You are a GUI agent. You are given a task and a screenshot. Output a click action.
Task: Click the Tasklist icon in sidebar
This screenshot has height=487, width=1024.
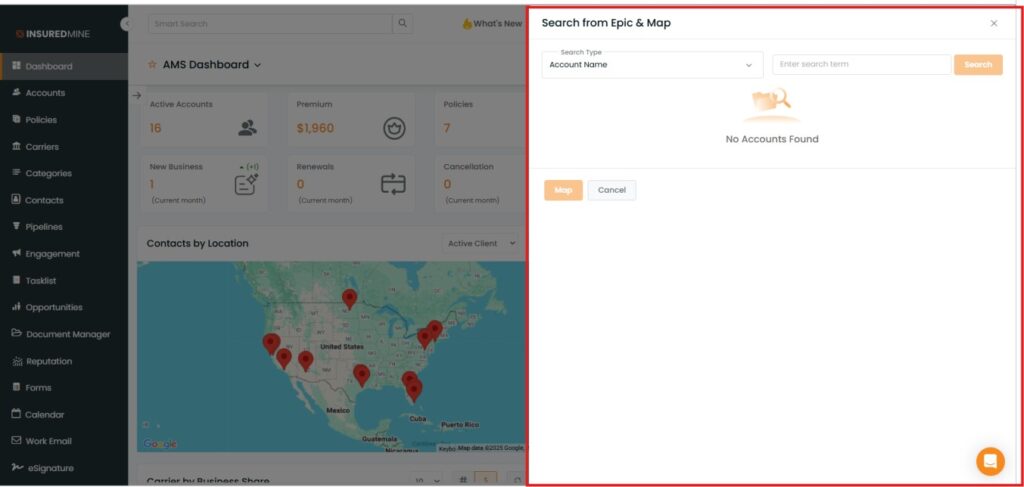tap(16, 280)
